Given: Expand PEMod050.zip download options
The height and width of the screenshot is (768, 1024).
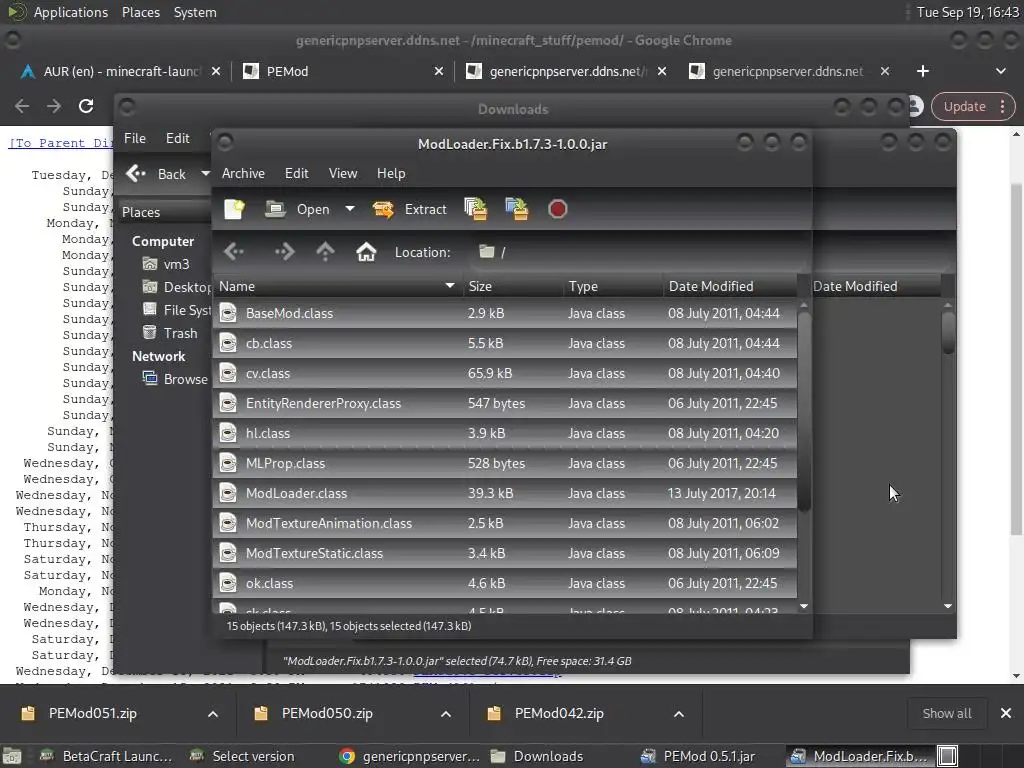Looking at the screenshot, I should point(446,714).
